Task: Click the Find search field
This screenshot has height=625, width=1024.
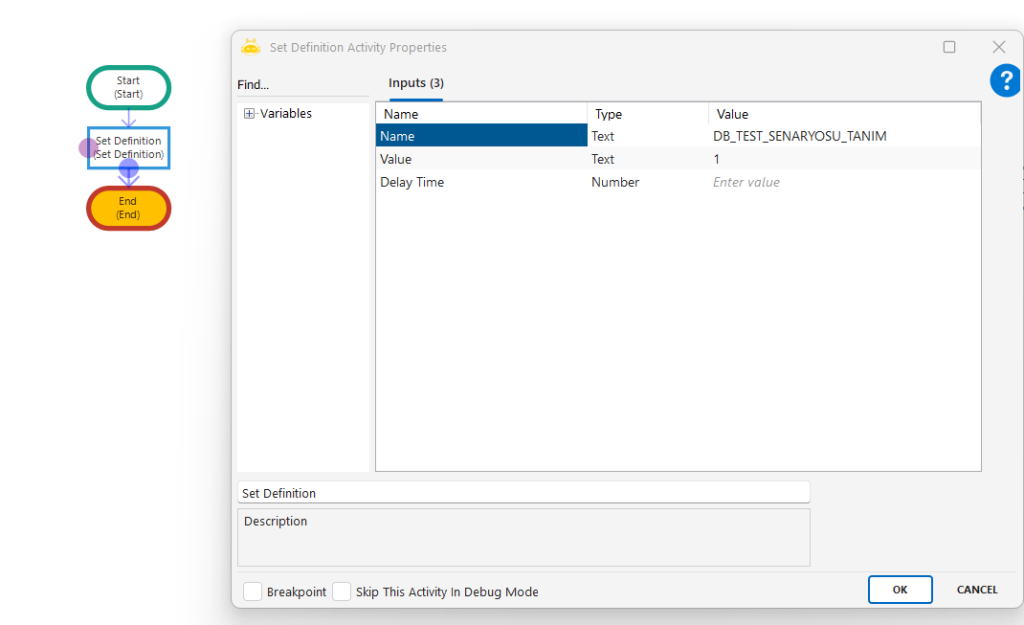Action: pyautogui.click(x=302, y=85)
